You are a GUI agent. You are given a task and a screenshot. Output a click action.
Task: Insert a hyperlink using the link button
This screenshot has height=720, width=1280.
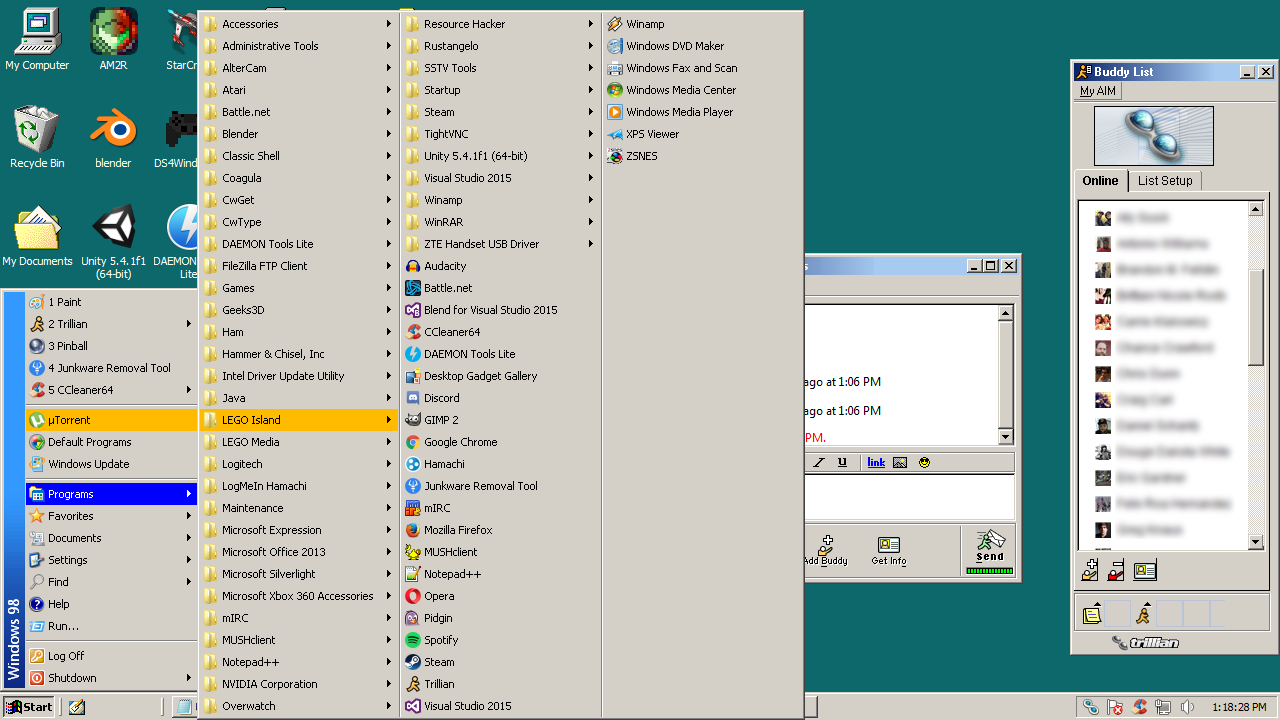[x=876, y=462]
